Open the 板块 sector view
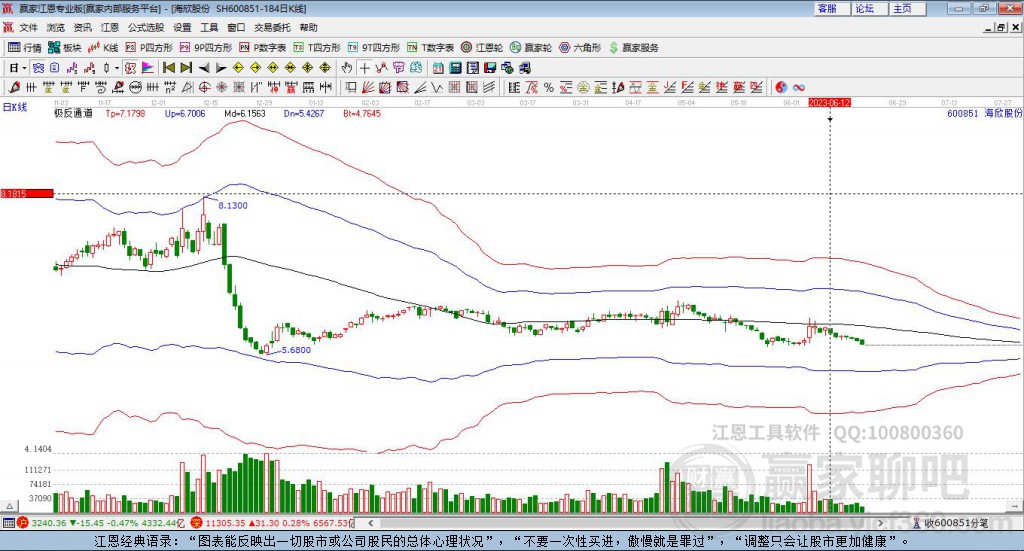 click(64, 48)
